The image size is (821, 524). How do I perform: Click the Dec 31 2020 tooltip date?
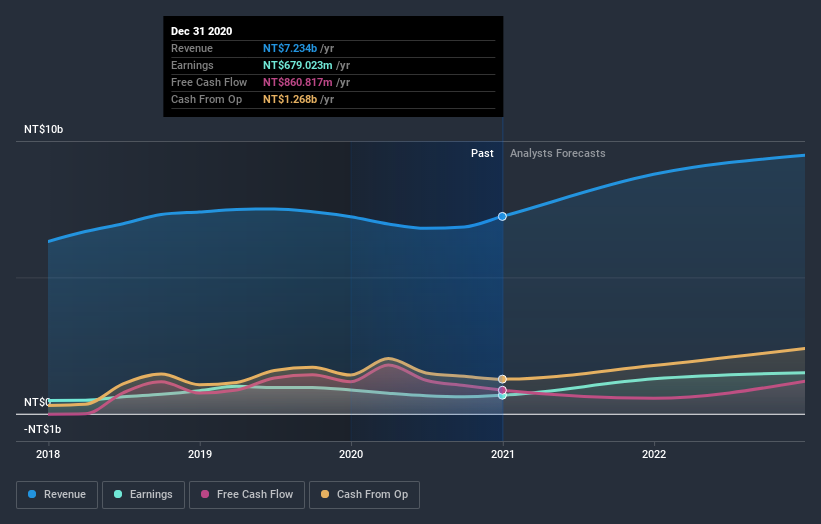pyautogui.click(x=202, y=31)
